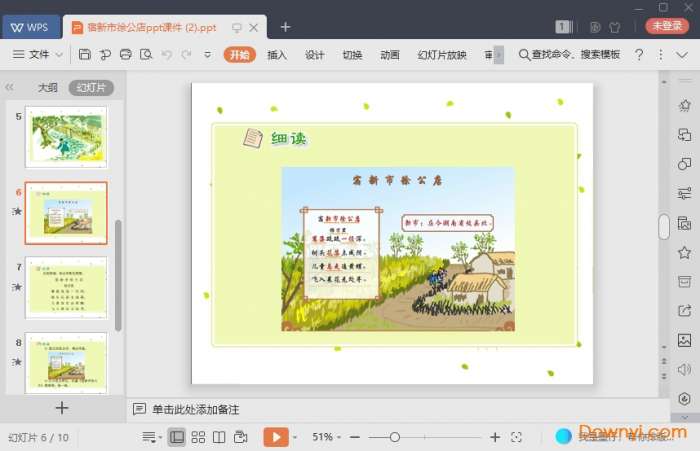Click the skin shirt icon in title bar

(x=615, y=27)
